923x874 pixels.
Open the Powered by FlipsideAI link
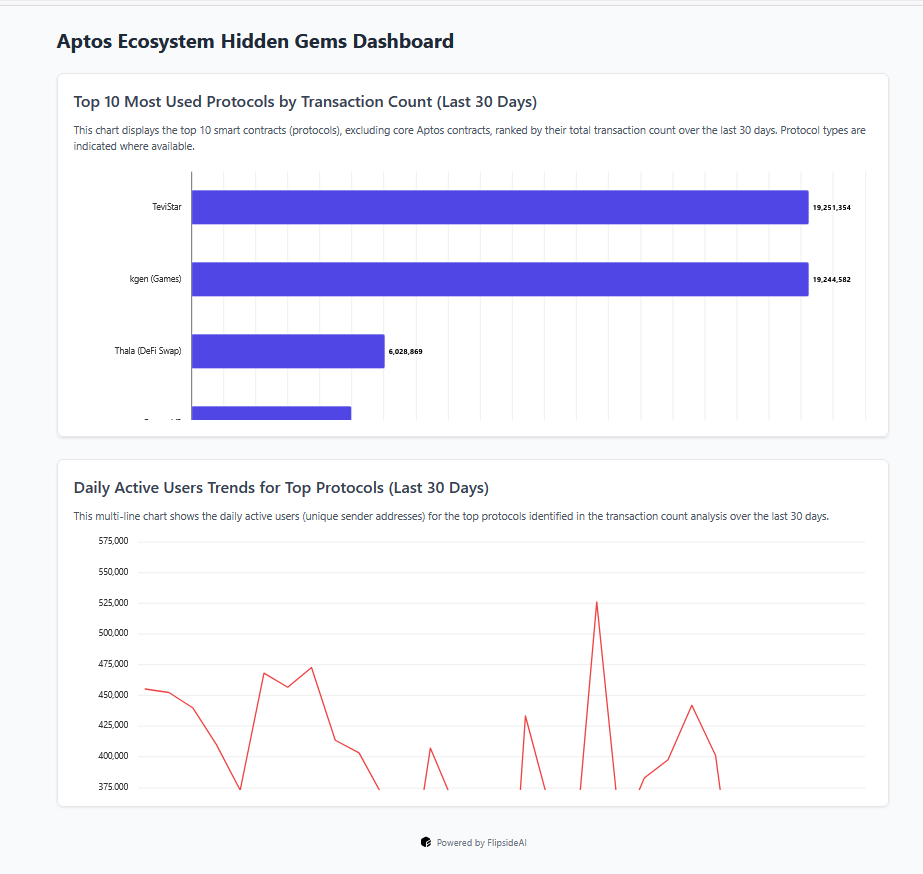click(474, 842)
